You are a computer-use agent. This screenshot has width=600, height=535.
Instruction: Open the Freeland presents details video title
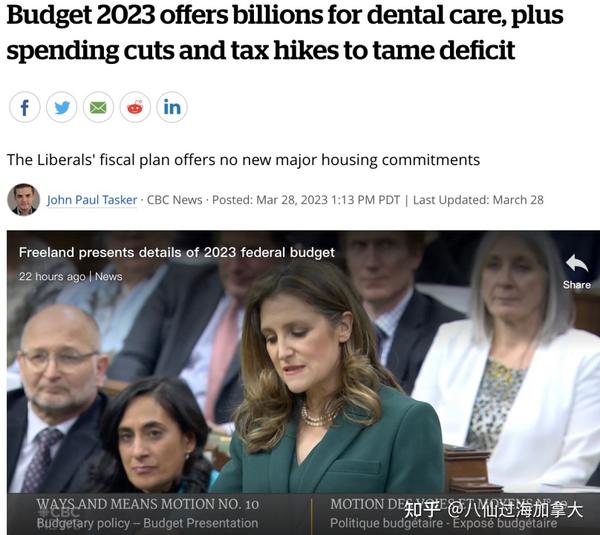177,253
